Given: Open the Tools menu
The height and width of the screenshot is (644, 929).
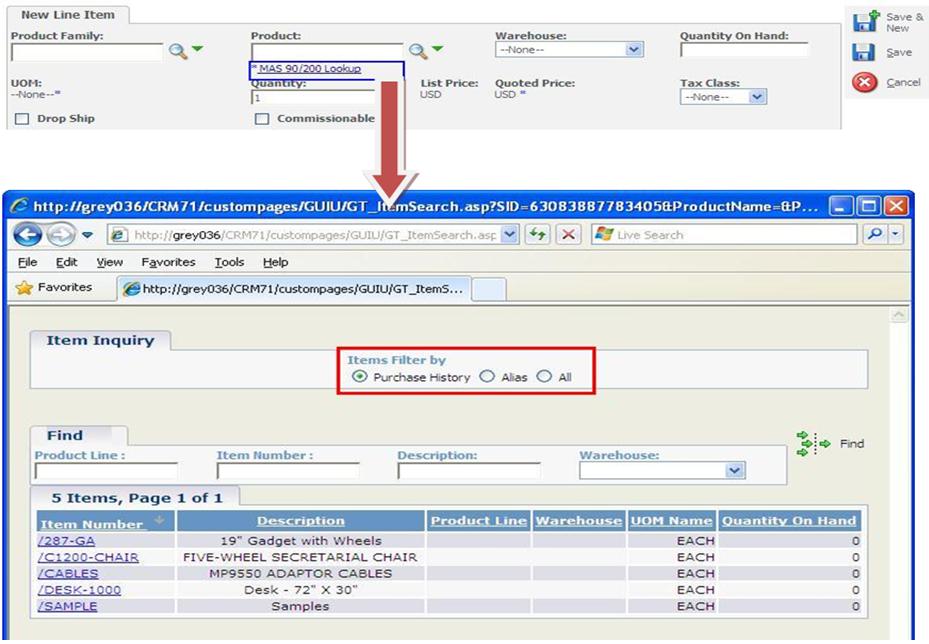Looking at the screenshot, I should pyautogui.click(x=229, y=262).
